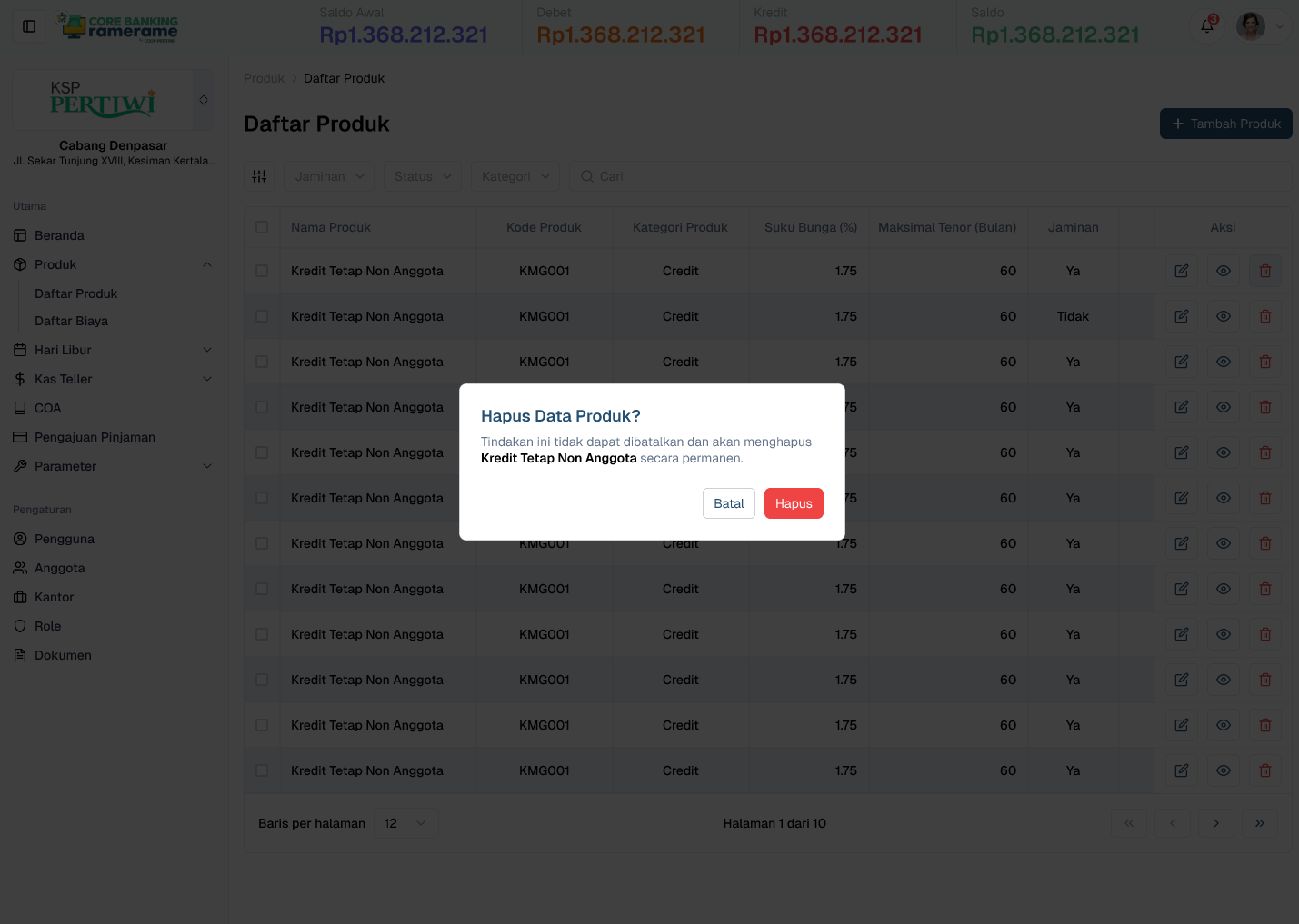Confirm deletion with the Hapus button

click(794, 502)
